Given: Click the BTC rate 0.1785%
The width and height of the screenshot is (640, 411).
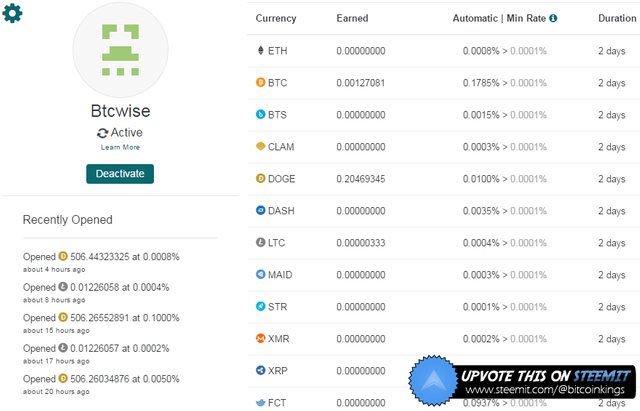Looking at the screenshot, I should tap(481, 83).
